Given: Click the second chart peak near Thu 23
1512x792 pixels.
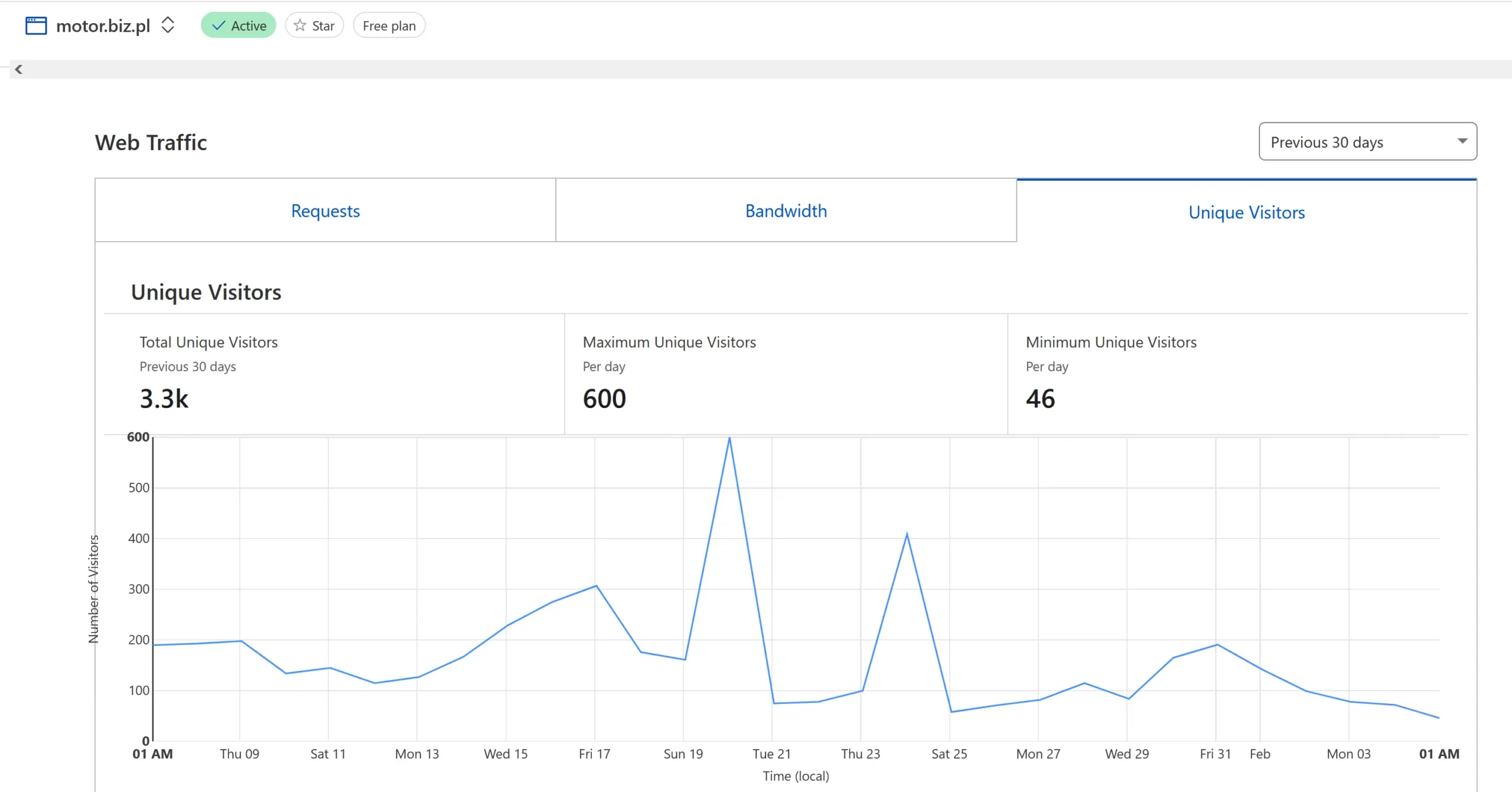Looking at the screenshot, I should click(907, 534).
